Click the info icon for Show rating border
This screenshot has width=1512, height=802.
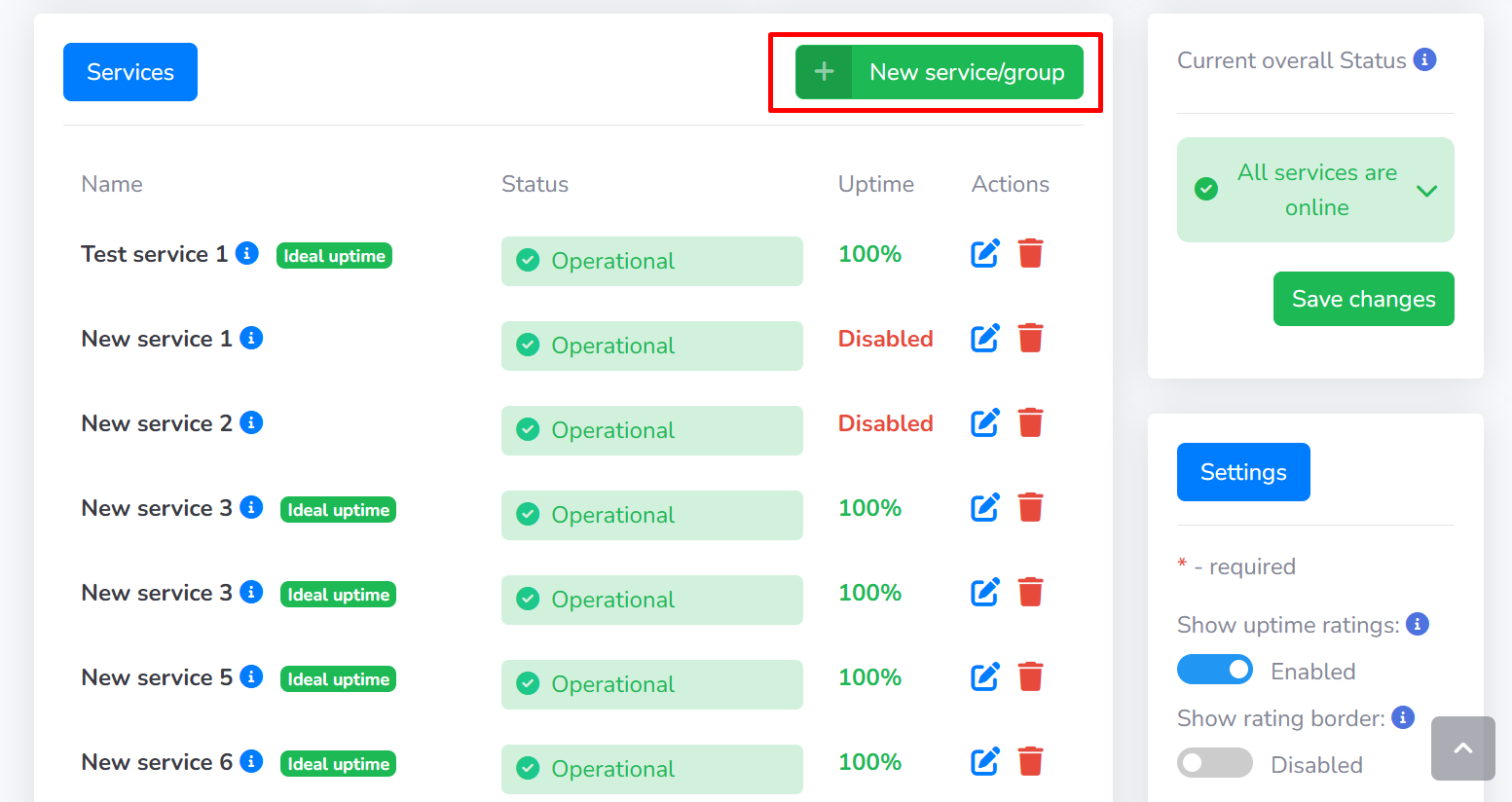(x=1403, y=717)
